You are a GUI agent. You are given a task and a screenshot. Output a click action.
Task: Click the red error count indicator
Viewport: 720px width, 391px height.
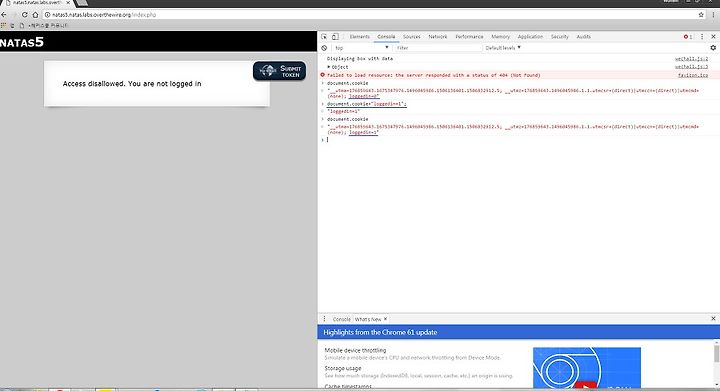(688, 37)
